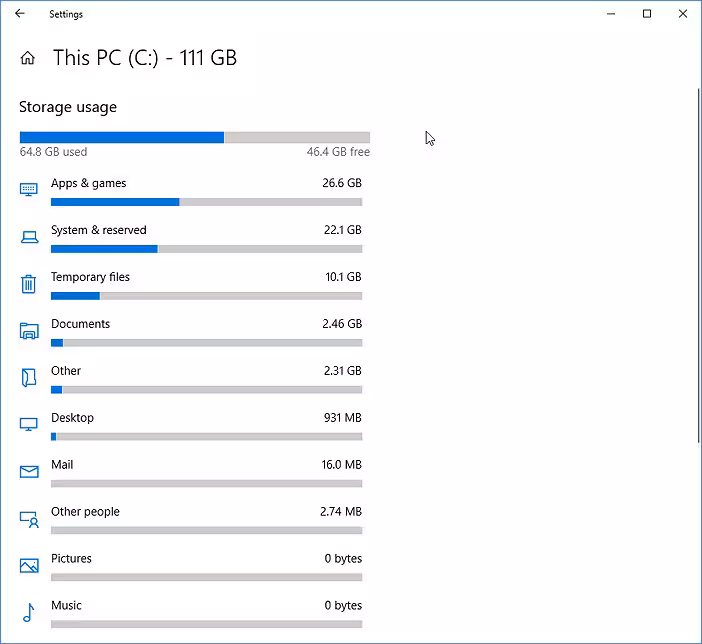
Task: Click the Pictures landscape icon
Action: (x=29, y=566)
